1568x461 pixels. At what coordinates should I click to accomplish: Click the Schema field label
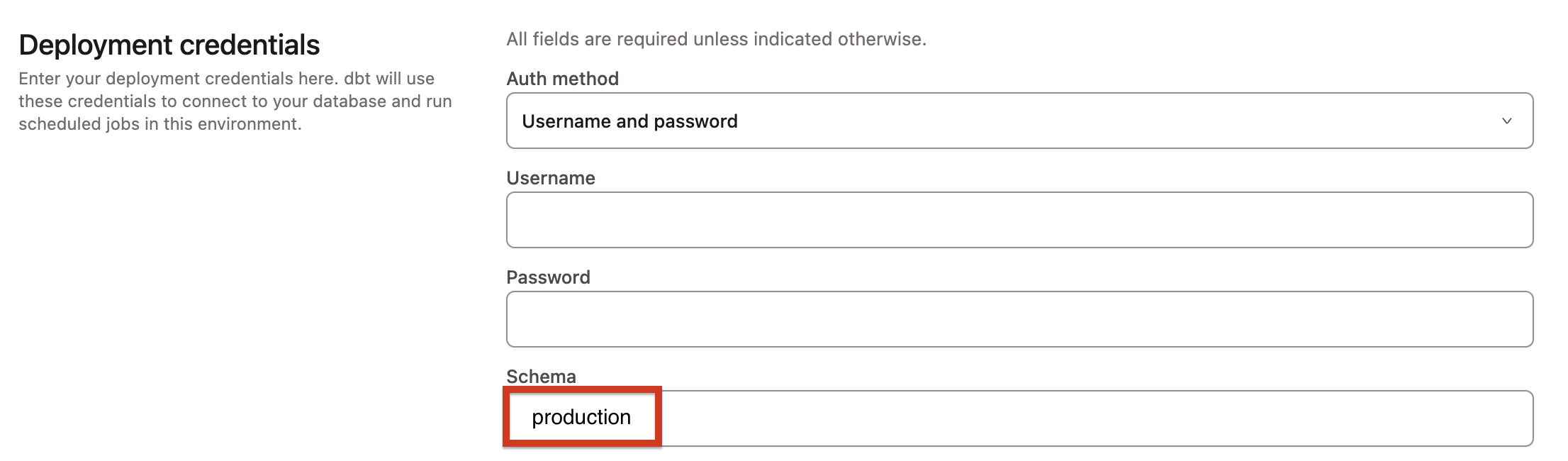click(x=540, y=376)
